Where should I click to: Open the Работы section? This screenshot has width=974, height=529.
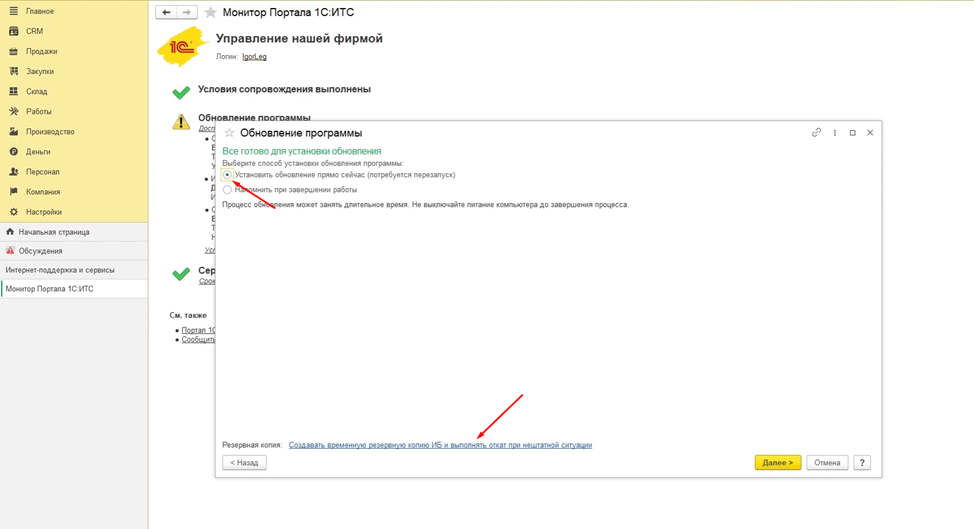(39, 112)
